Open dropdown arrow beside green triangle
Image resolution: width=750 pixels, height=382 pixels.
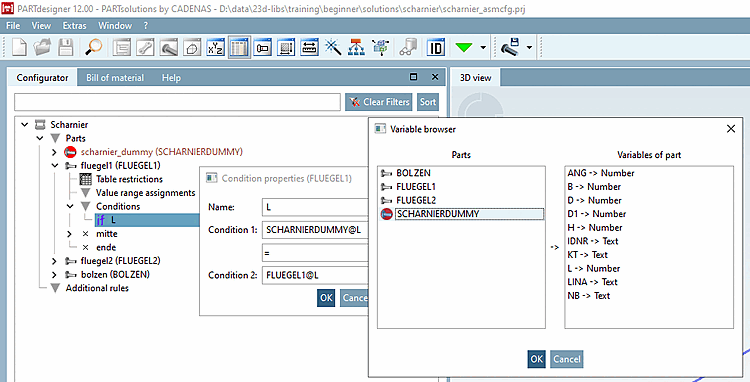(x=483, y=47)
